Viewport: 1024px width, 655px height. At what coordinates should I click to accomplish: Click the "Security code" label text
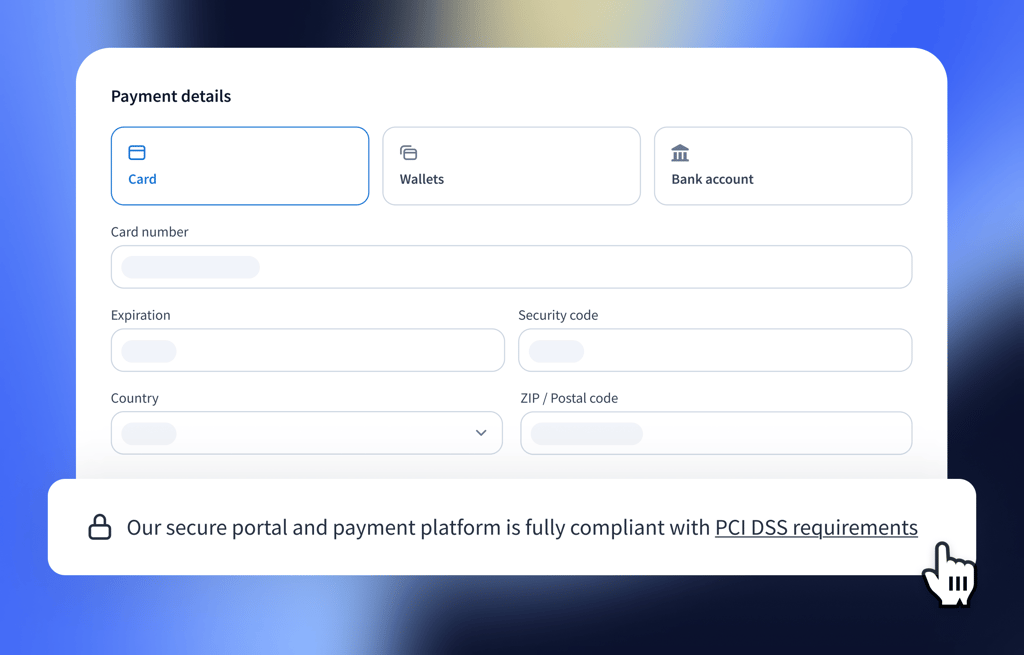(x=558, y=315)
